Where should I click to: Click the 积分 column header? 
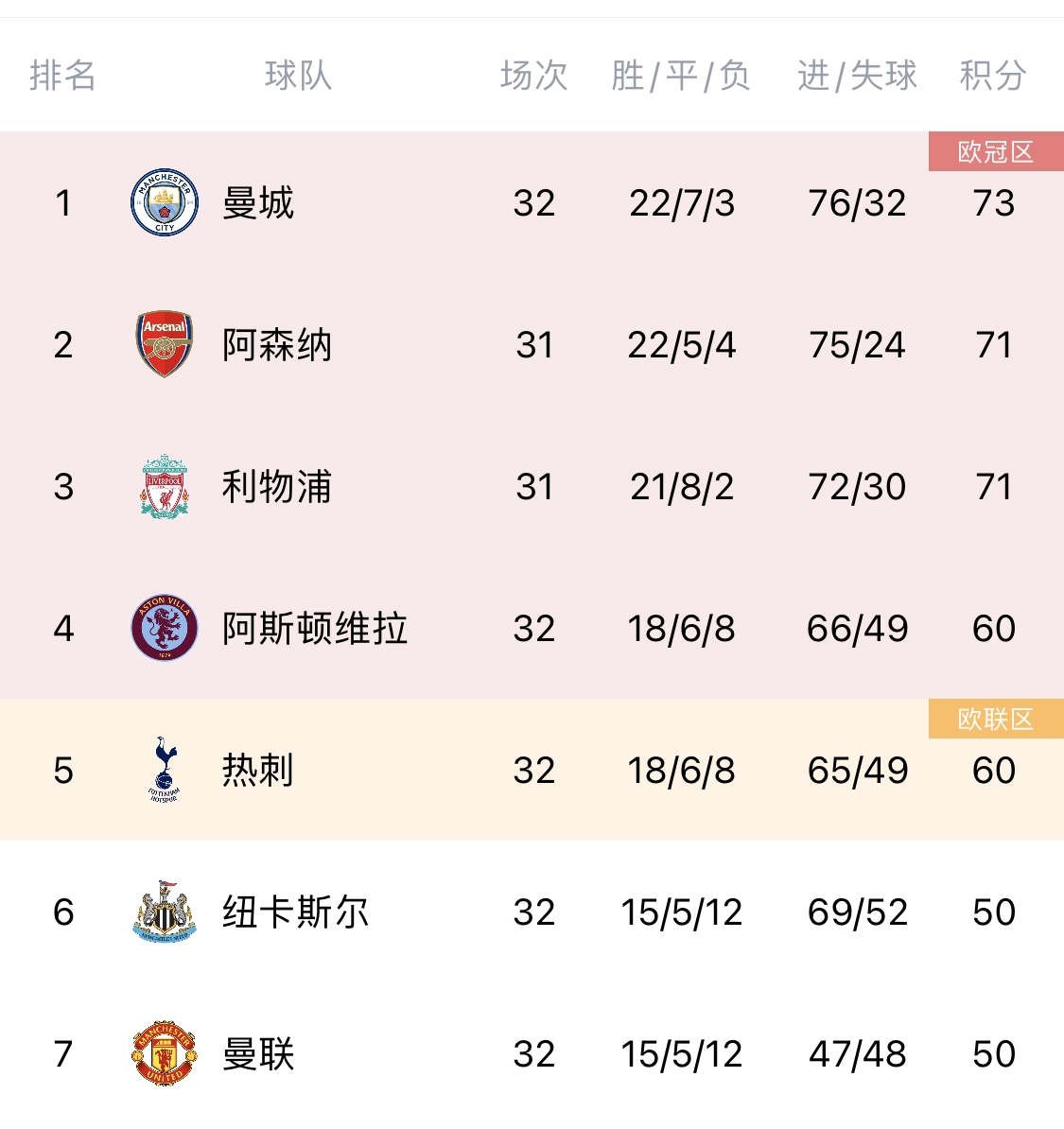click(x=993, y=76)
